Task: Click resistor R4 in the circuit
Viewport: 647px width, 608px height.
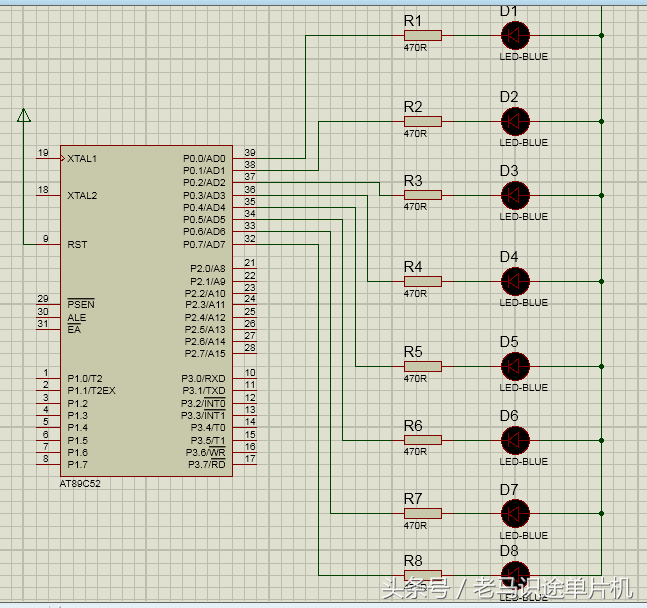Action: (422, 281)
